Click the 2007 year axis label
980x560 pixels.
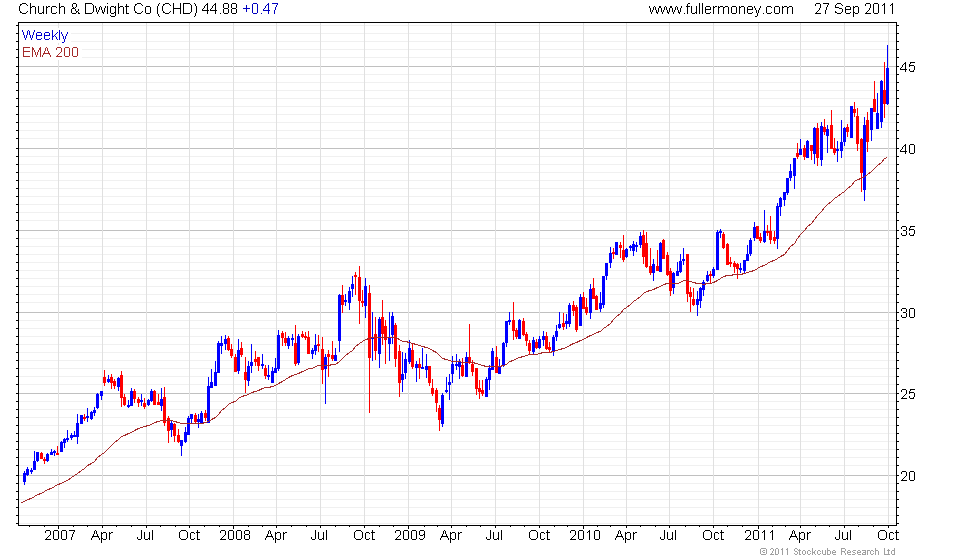pyautogui.click(x=60, y=536)
